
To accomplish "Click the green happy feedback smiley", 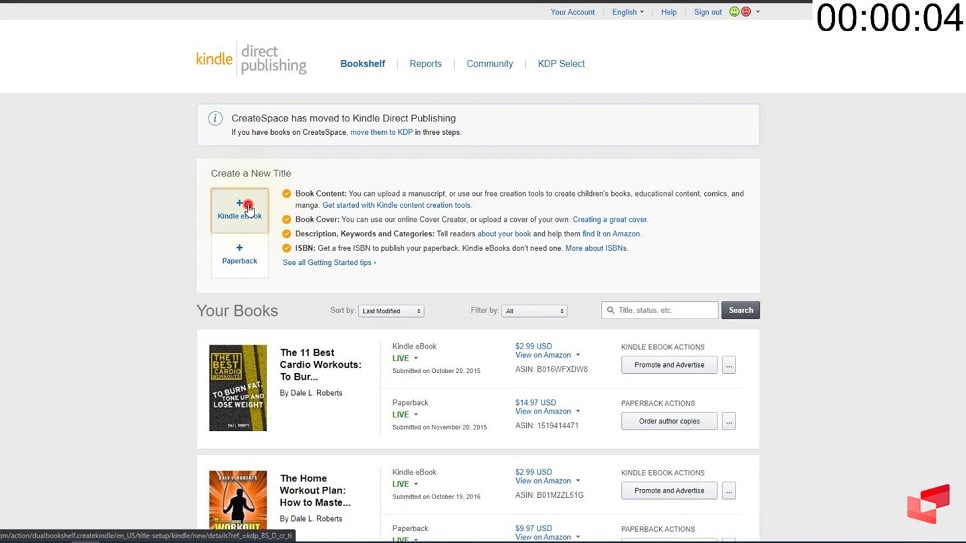I will (734, 12).
